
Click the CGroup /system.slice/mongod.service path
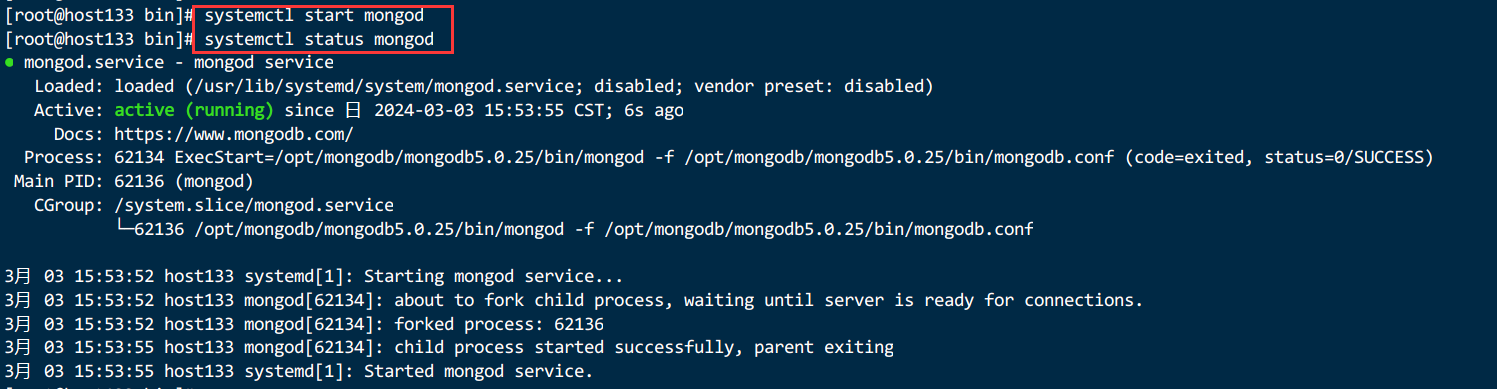pos(254,206)
